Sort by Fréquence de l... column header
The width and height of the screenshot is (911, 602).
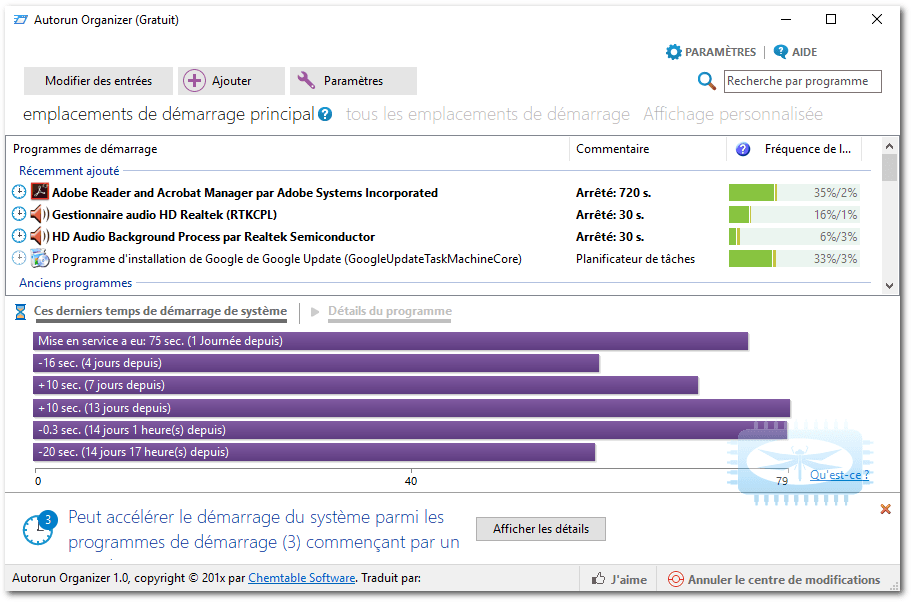(x=808, y=149)
